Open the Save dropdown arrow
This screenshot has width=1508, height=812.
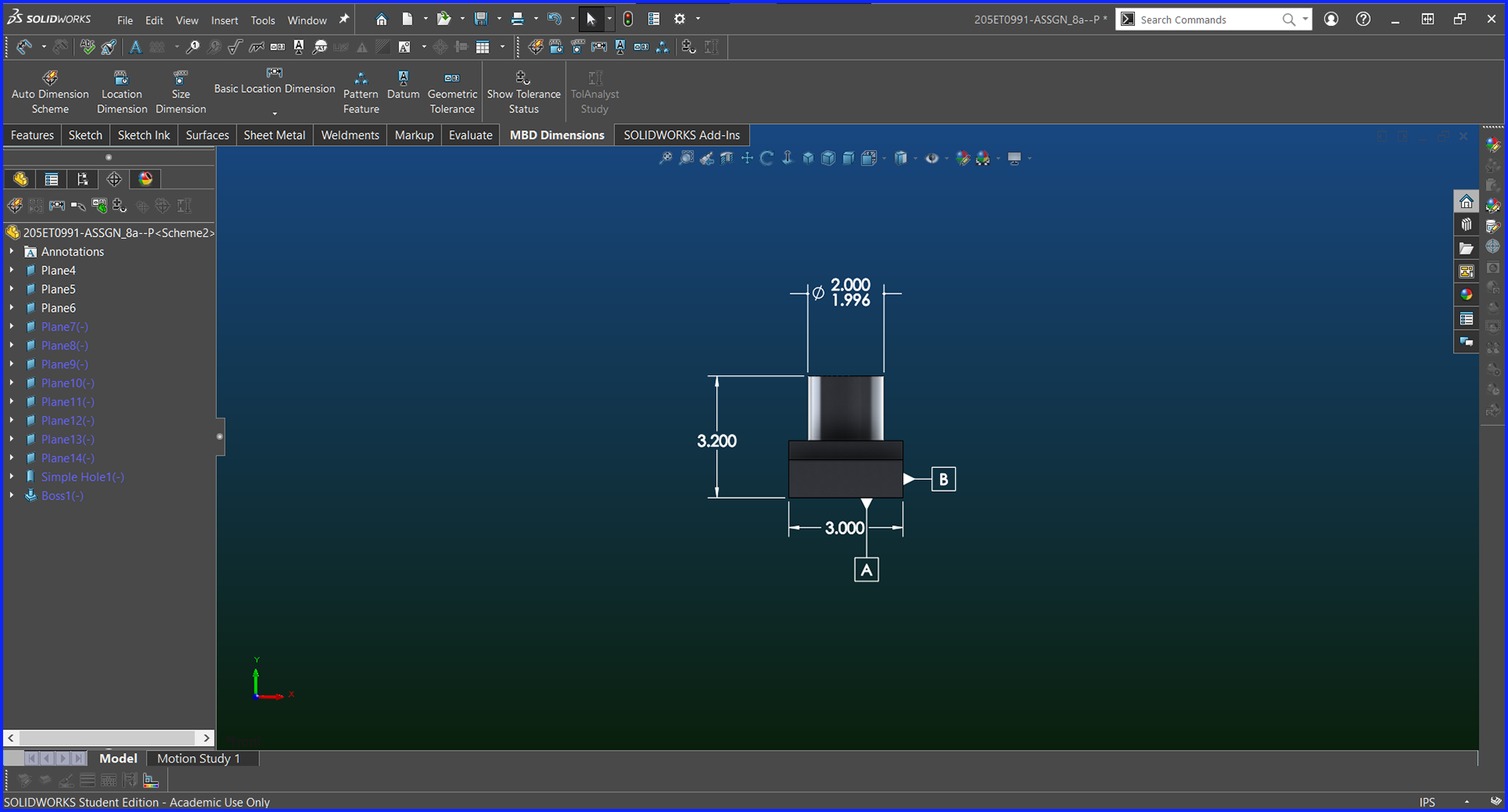pyautogui.click(x=499, y=19)
